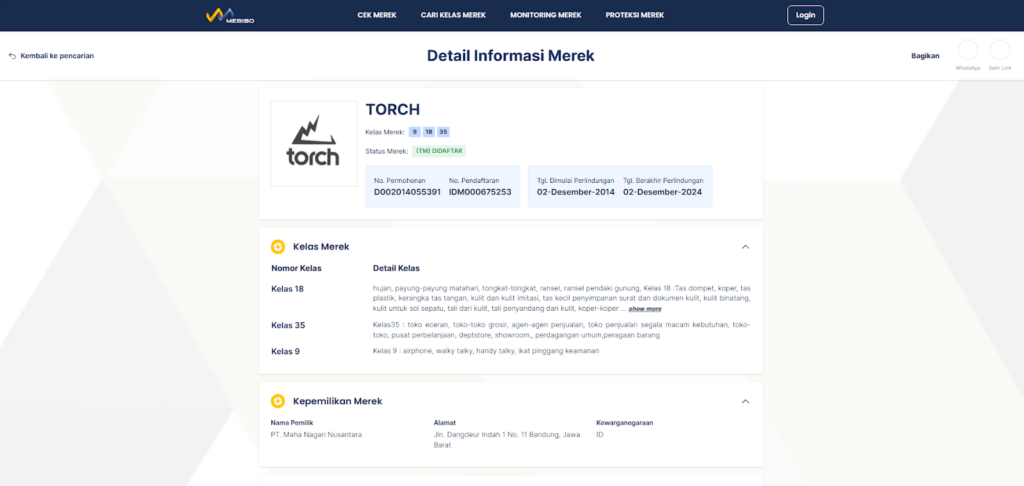This screenshot has height=486, width=1024.
Task: Open the Cek Merek menu
Action: [x=377, y=15]
